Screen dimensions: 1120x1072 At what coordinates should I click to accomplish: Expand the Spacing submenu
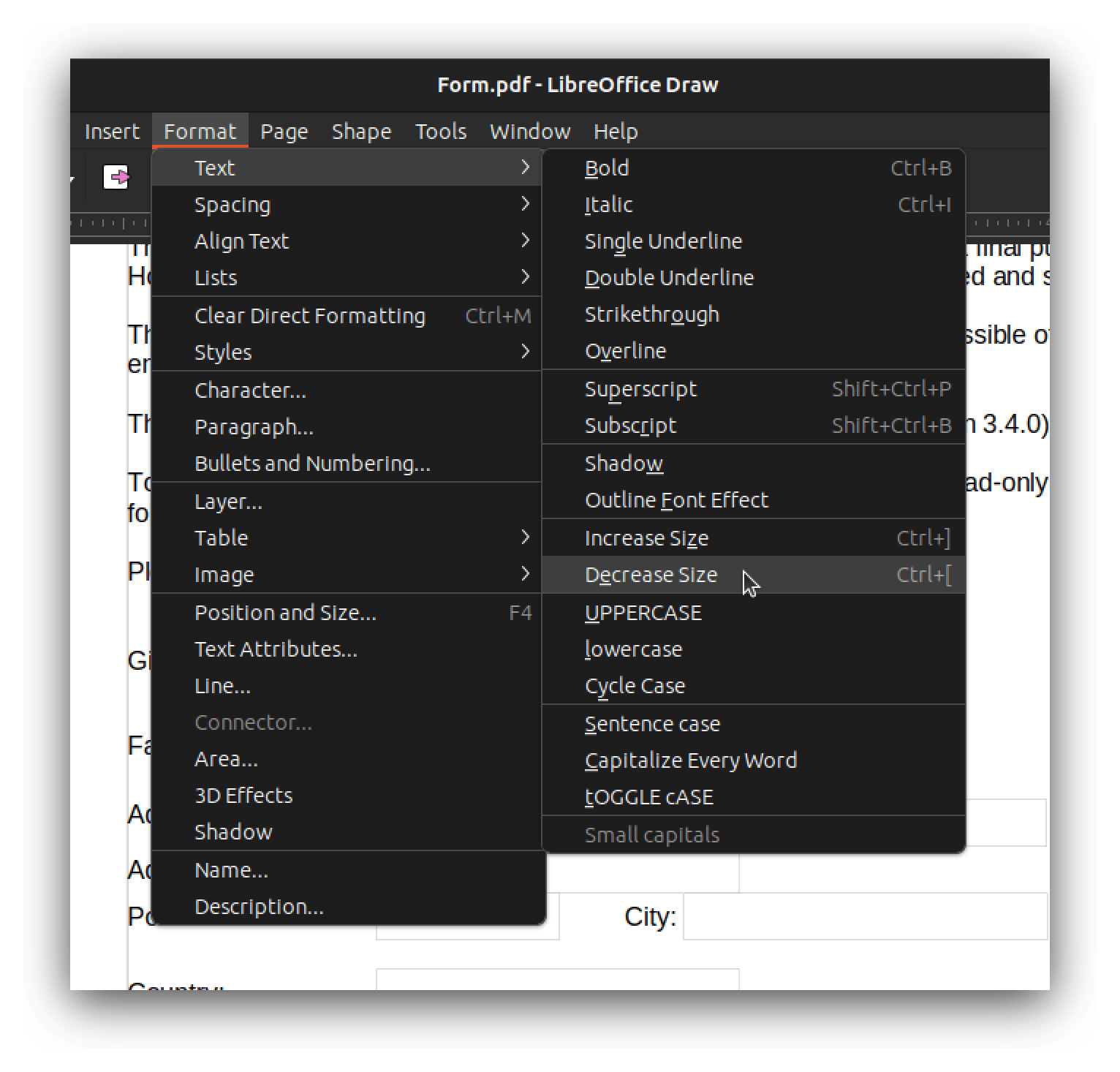coord(347,205)
